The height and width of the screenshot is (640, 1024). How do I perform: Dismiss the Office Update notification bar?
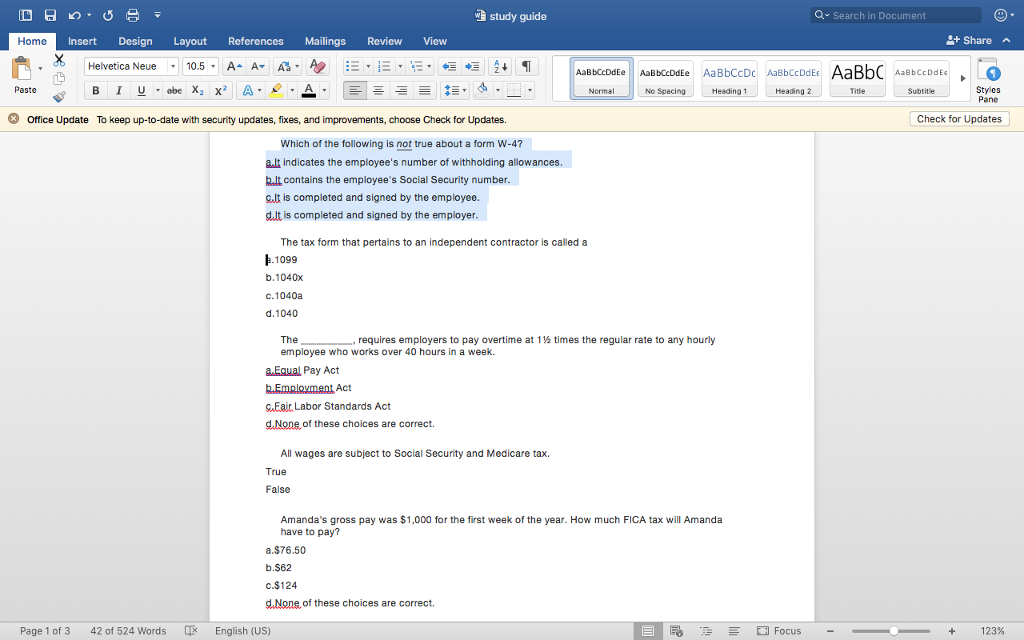coord(13,119)
